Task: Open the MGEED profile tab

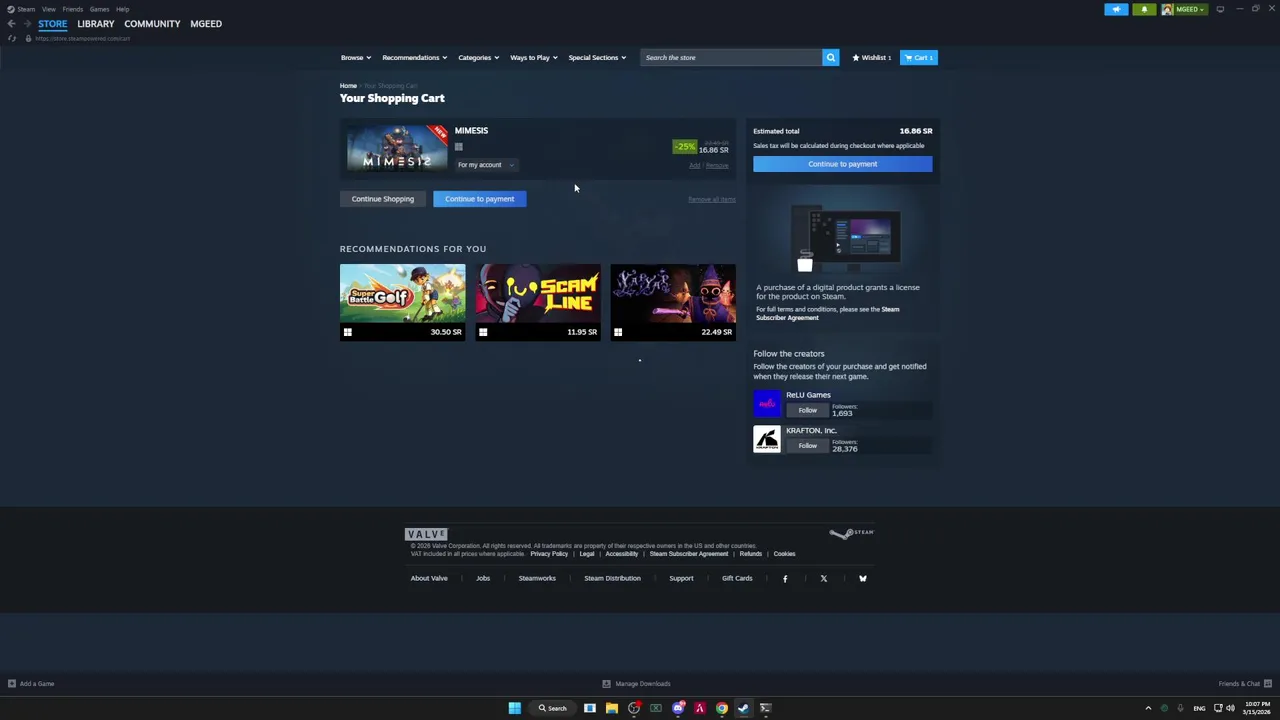Action: pyautogui.click(x=206, y=24)
